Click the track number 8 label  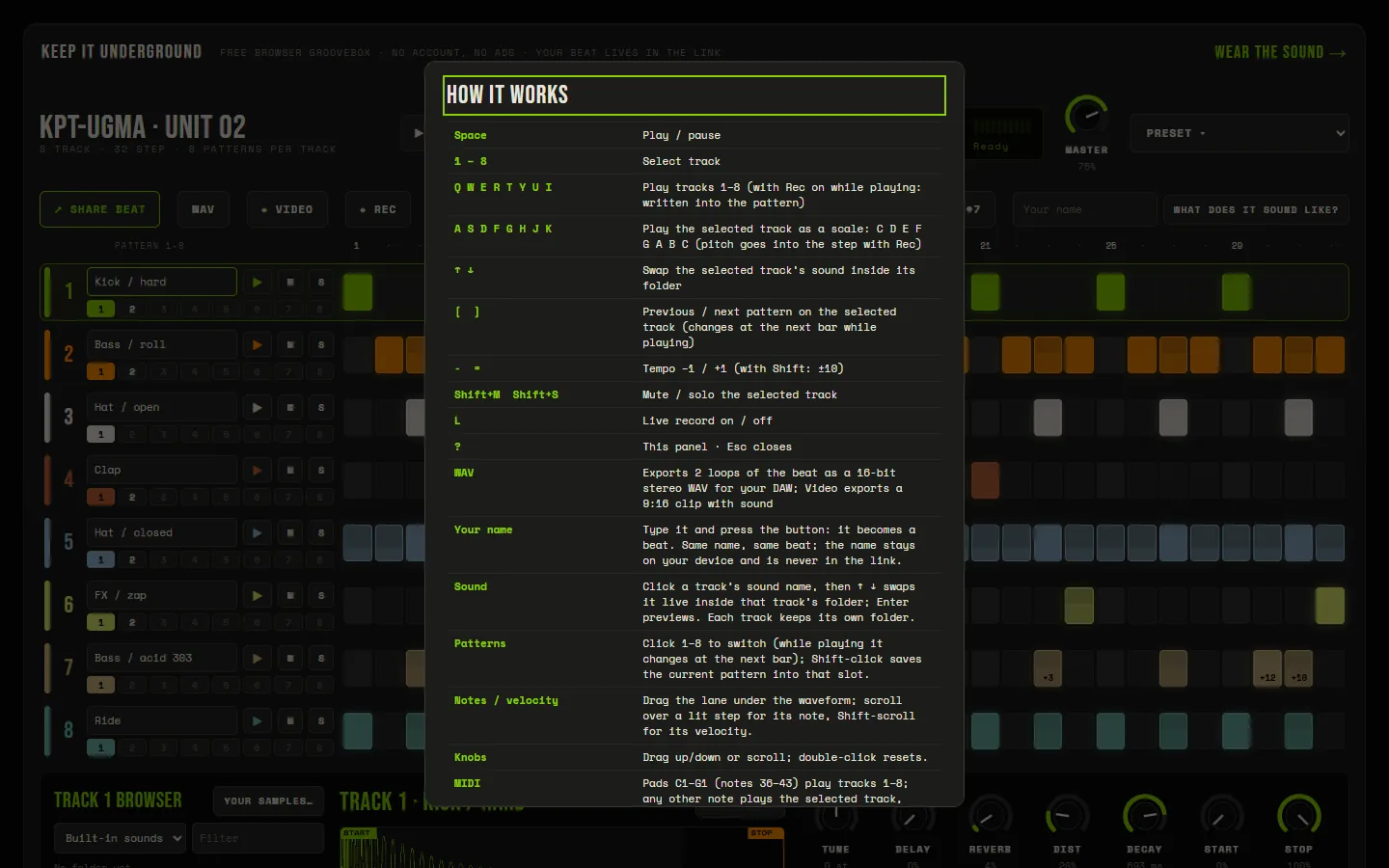[x=68, y=730]
